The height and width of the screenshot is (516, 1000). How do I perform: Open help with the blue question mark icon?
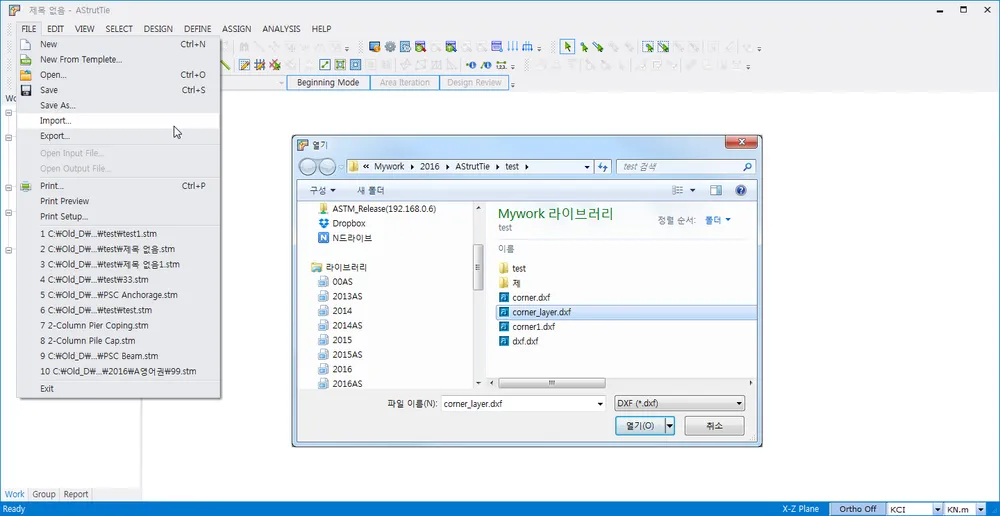click(x=740, y=190)
